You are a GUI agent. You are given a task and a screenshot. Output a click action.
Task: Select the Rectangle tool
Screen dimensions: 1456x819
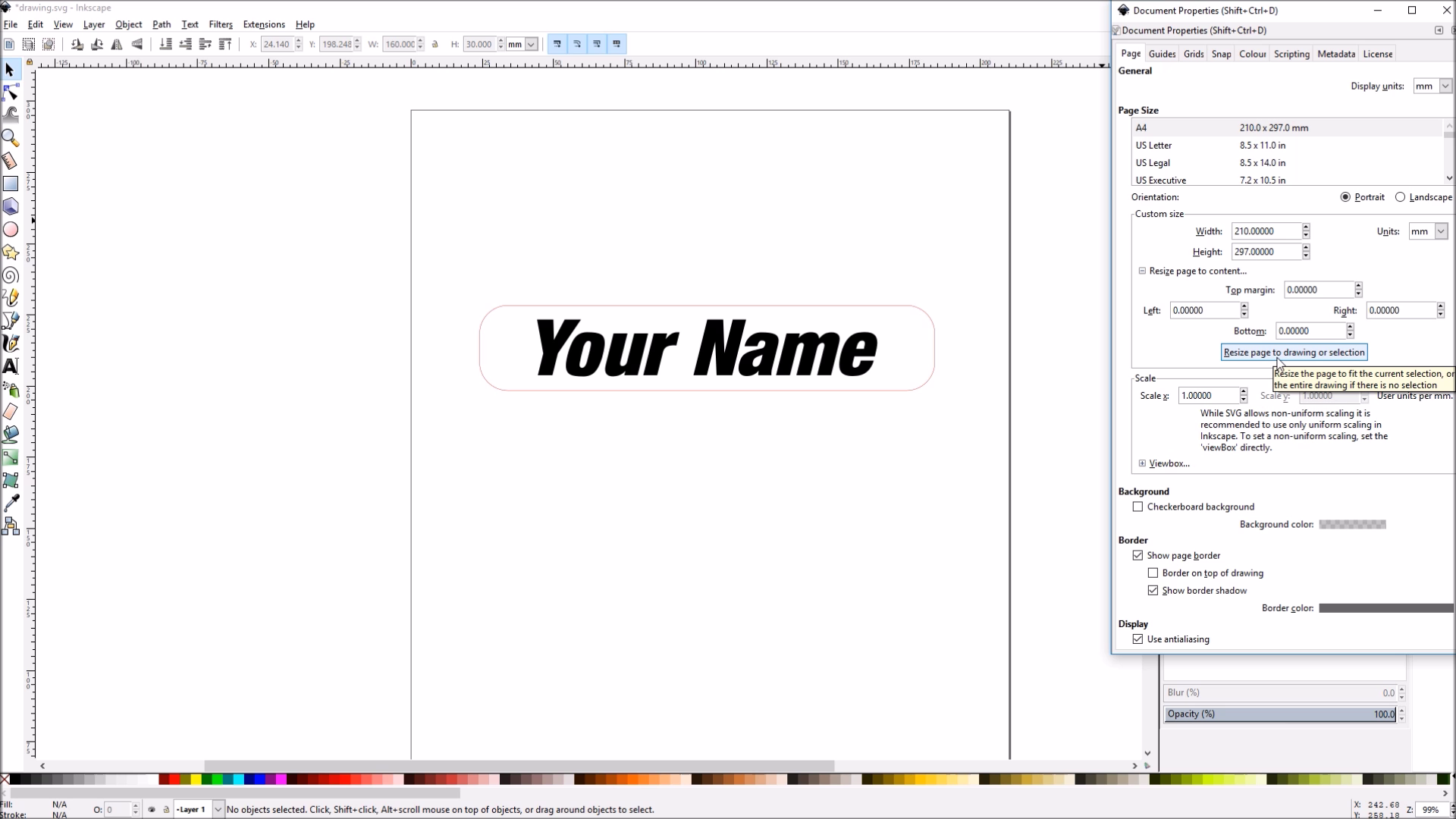[x=11, y=184]
